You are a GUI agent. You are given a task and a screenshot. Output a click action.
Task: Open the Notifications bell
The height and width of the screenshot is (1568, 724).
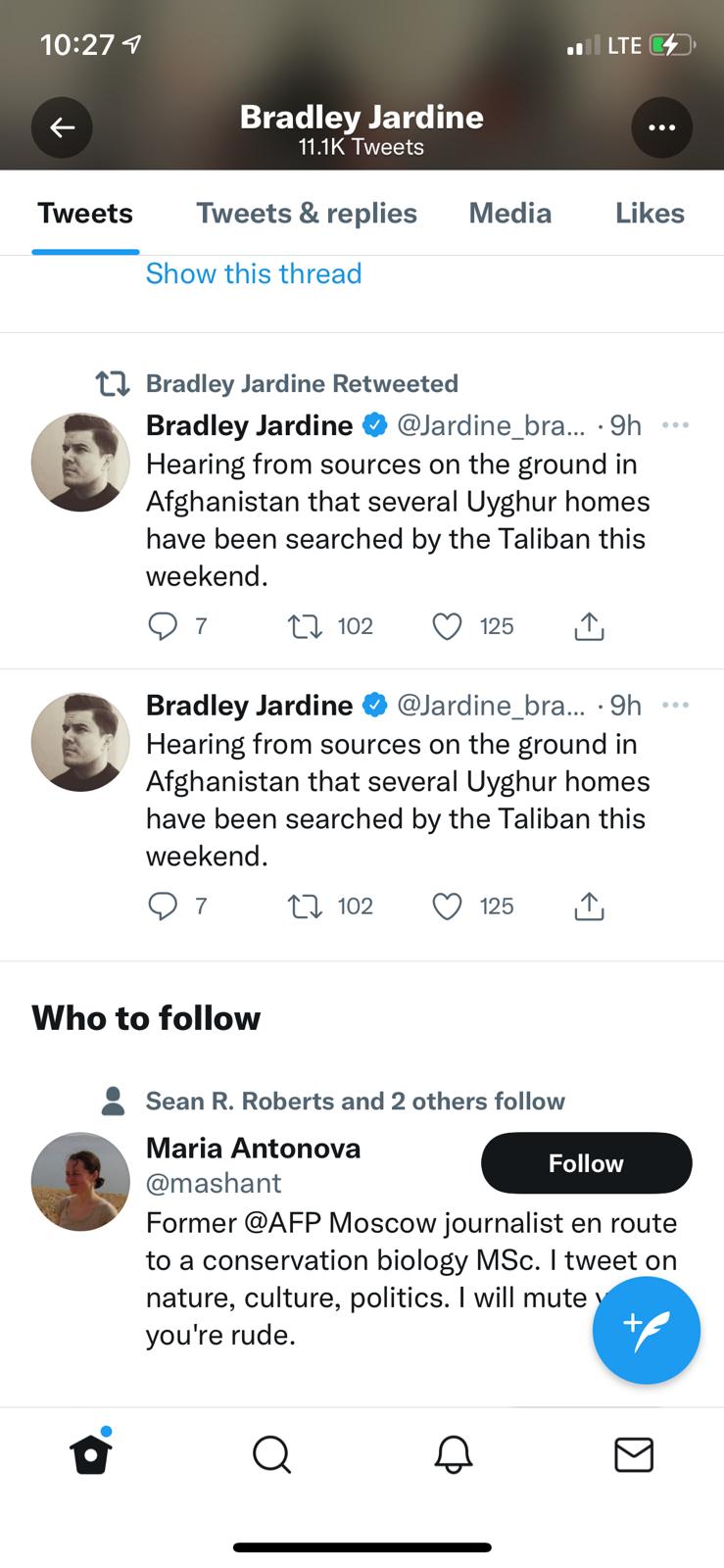click(453, 1454)
